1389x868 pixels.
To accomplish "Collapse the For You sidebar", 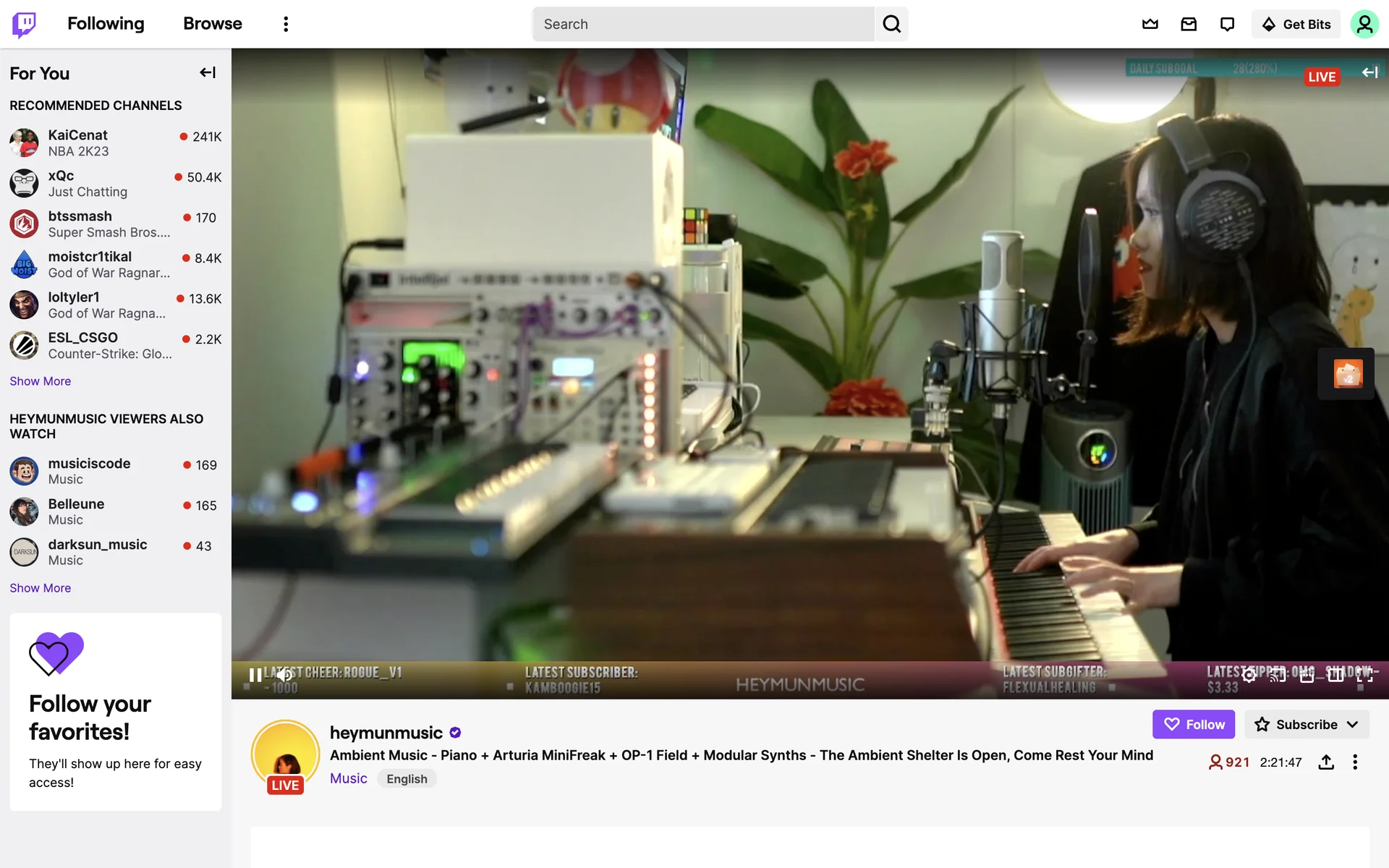I will [x=208, y=72].
